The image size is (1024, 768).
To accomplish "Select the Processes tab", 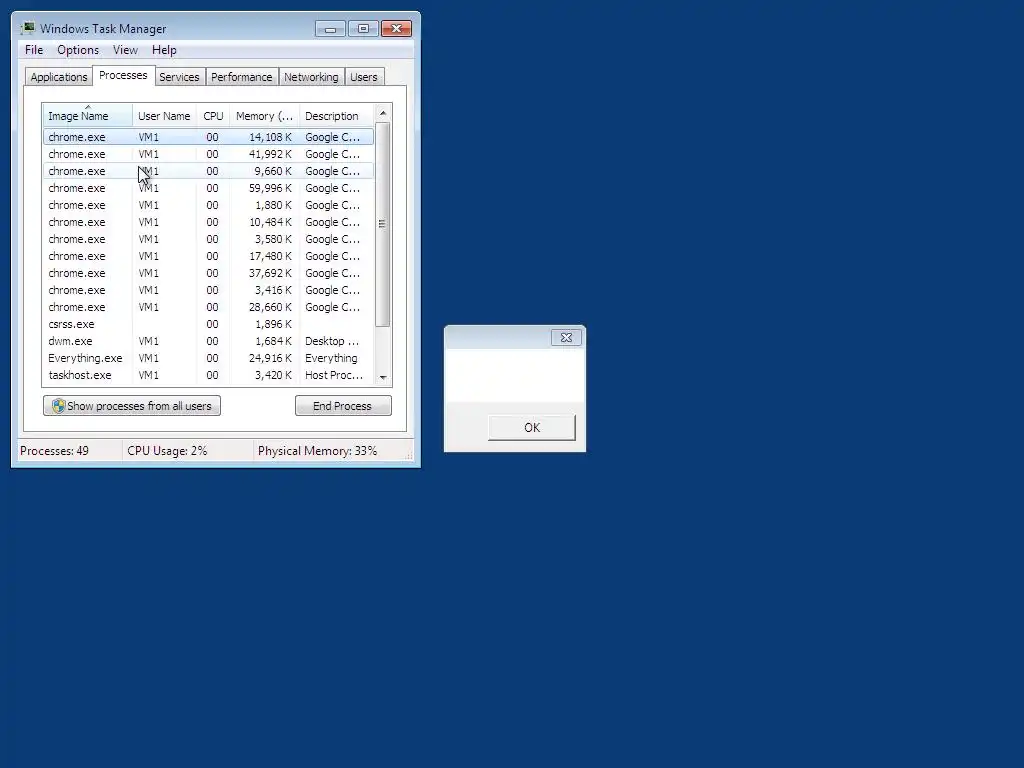I will pyautogui.click(x=123, y=75).
